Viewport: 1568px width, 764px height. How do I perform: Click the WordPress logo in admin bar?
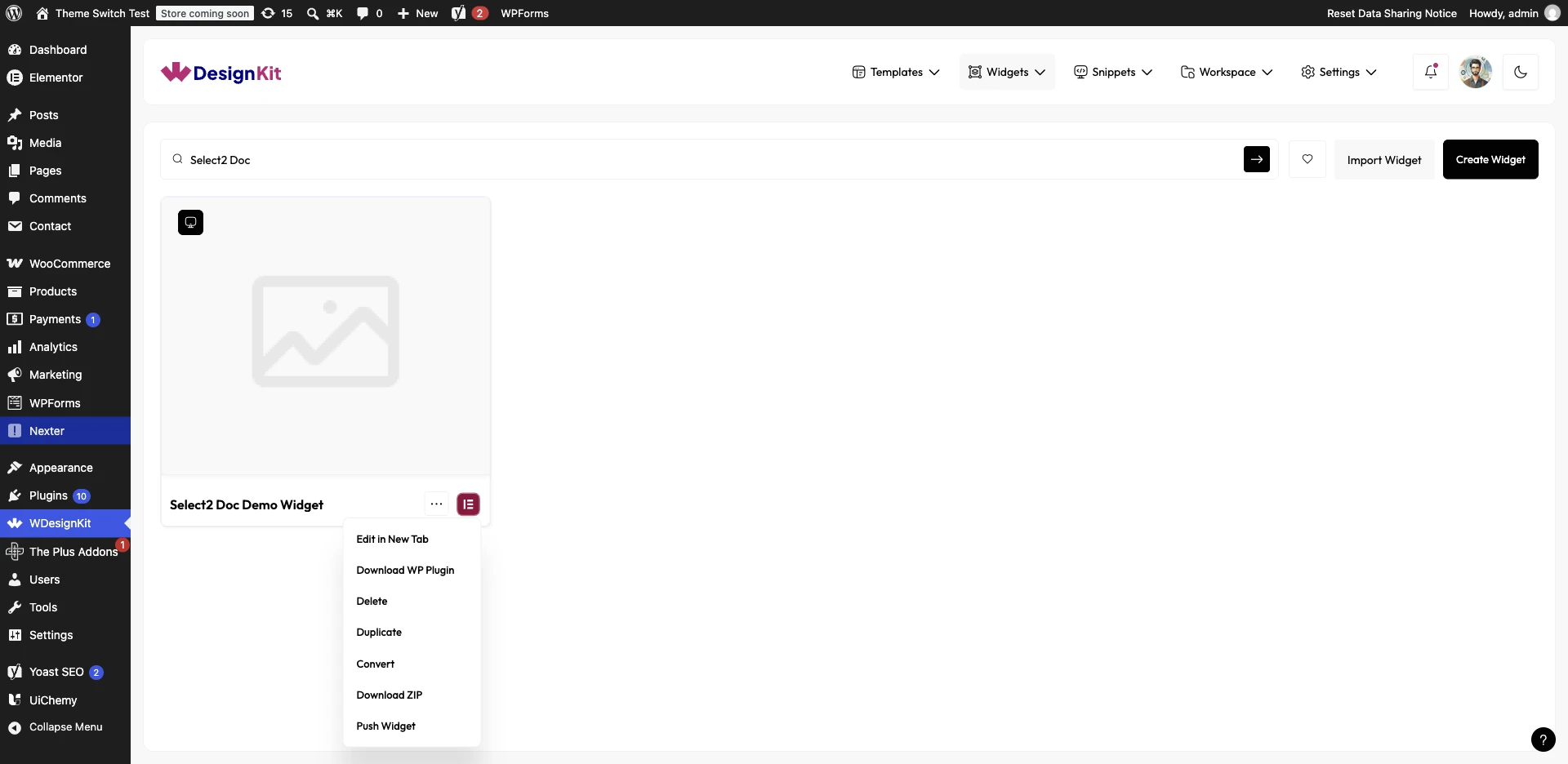[x=14, y=13]
